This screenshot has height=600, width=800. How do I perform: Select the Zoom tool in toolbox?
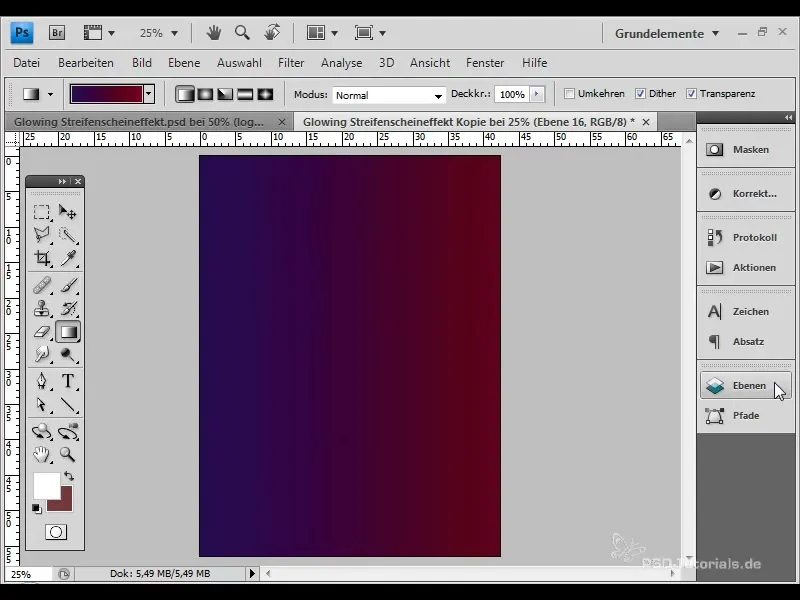pyautogui.click(x=67, y=454)
